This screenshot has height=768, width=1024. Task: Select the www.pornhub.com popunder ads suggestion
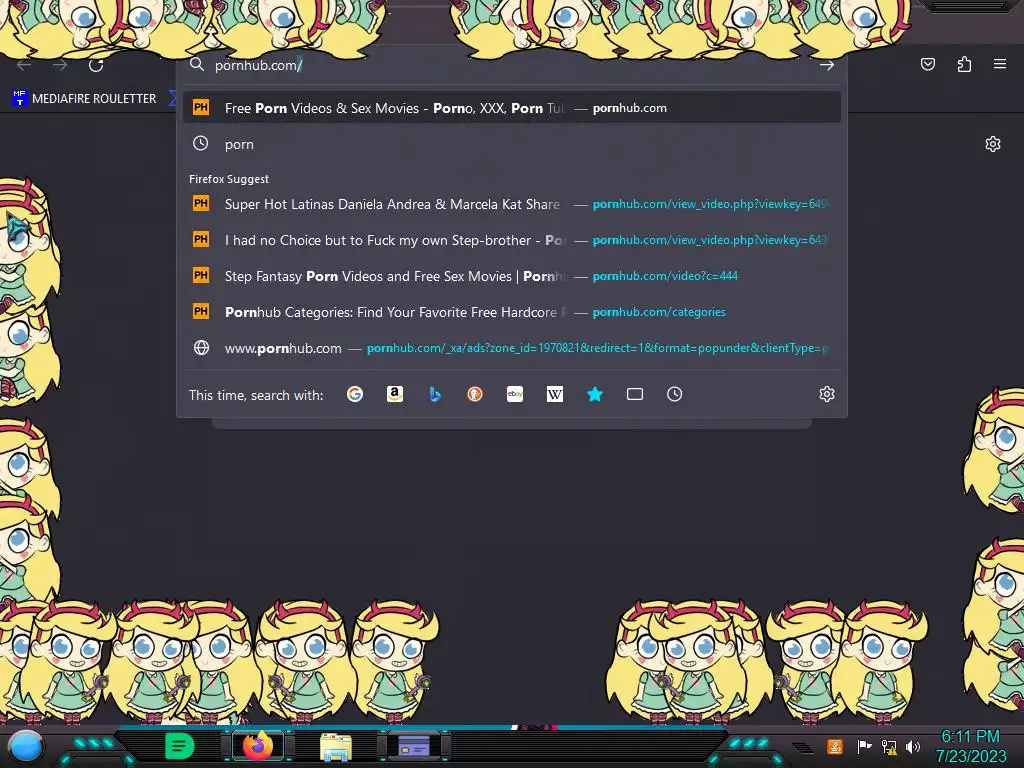coord(512,347)
